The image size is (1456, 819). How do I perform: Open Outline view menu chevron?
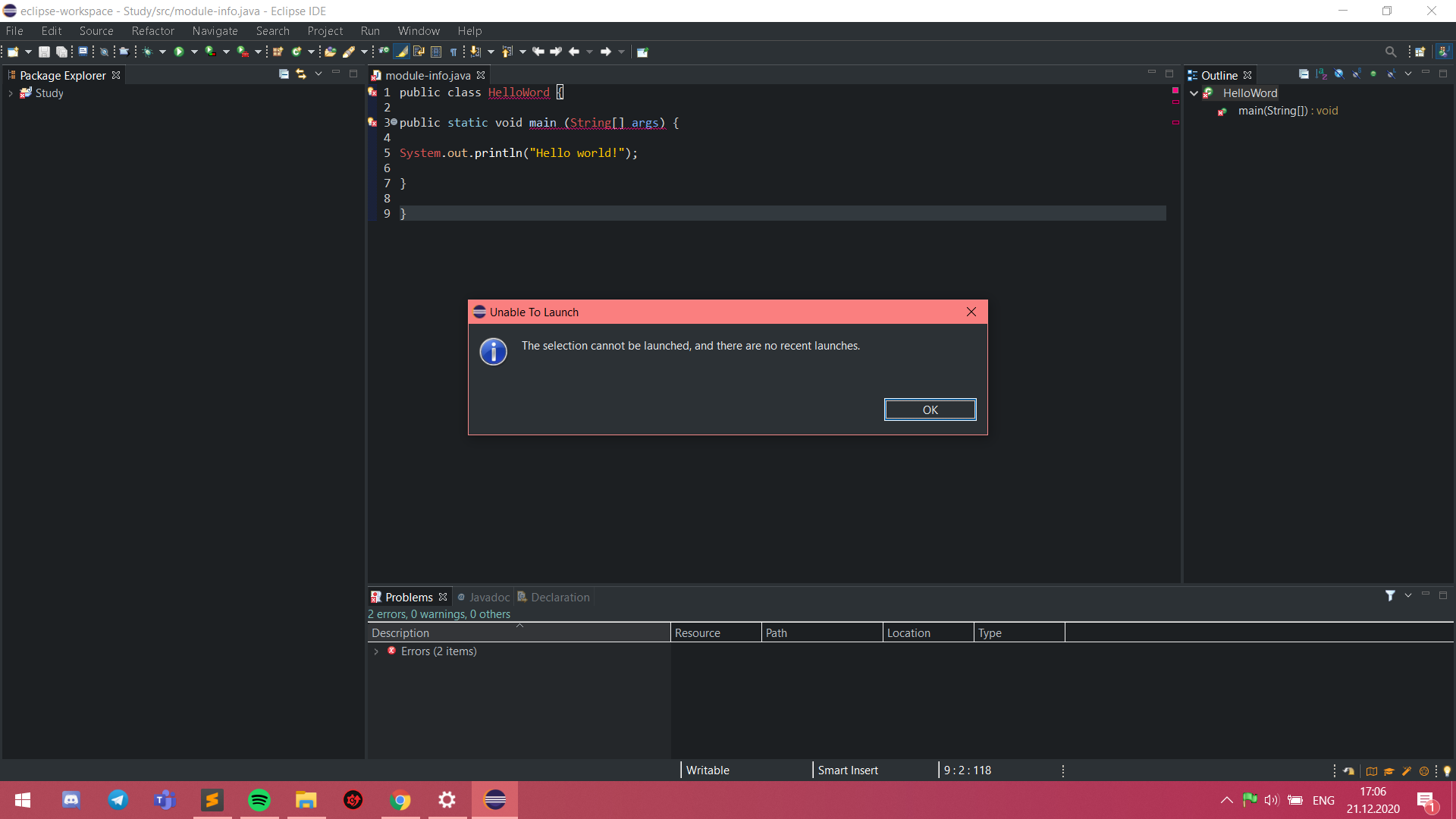1408,74
